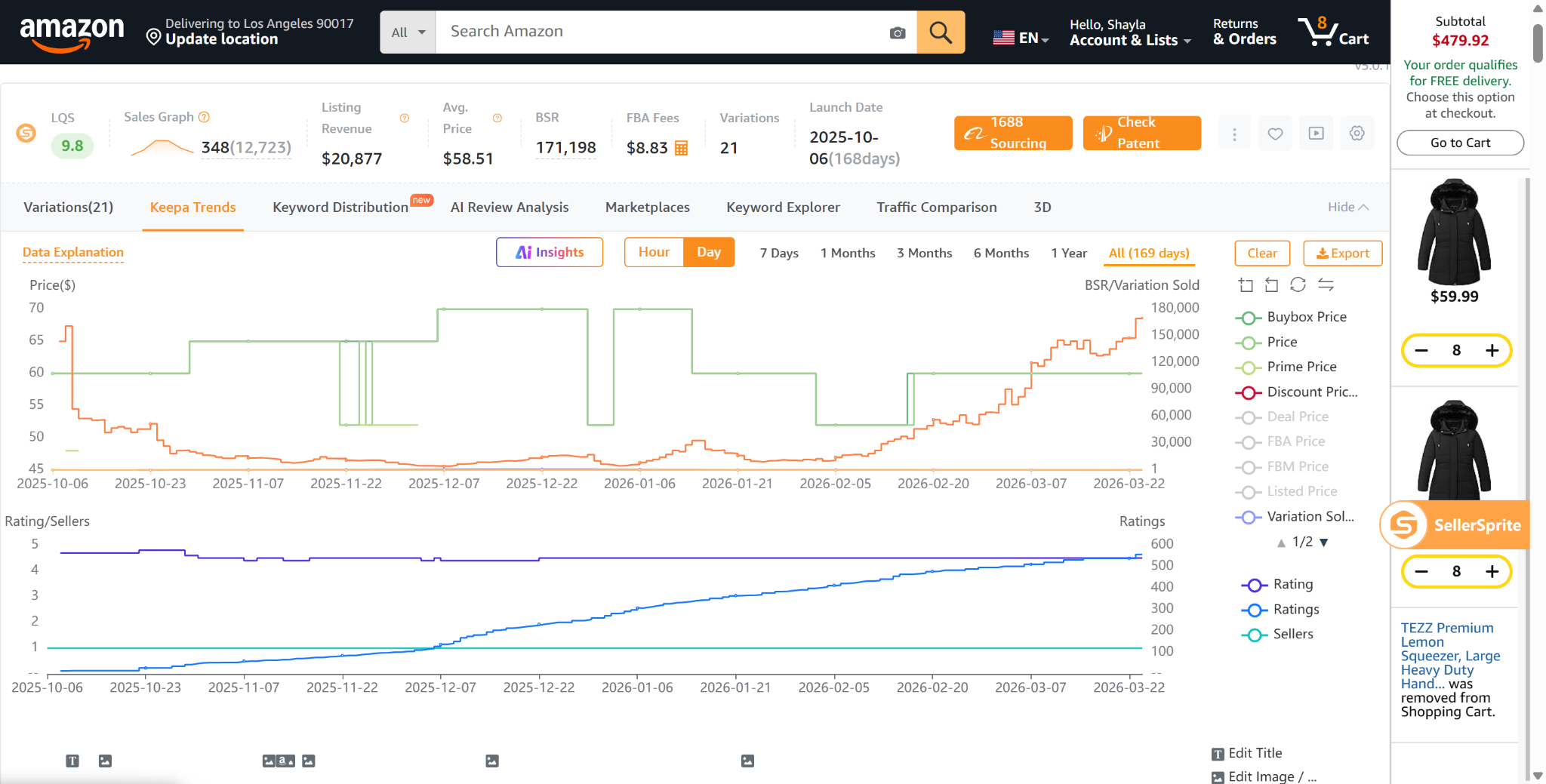Add product to favorites with the heart icon
1546x784 pixels.
tap(1276, 133)
